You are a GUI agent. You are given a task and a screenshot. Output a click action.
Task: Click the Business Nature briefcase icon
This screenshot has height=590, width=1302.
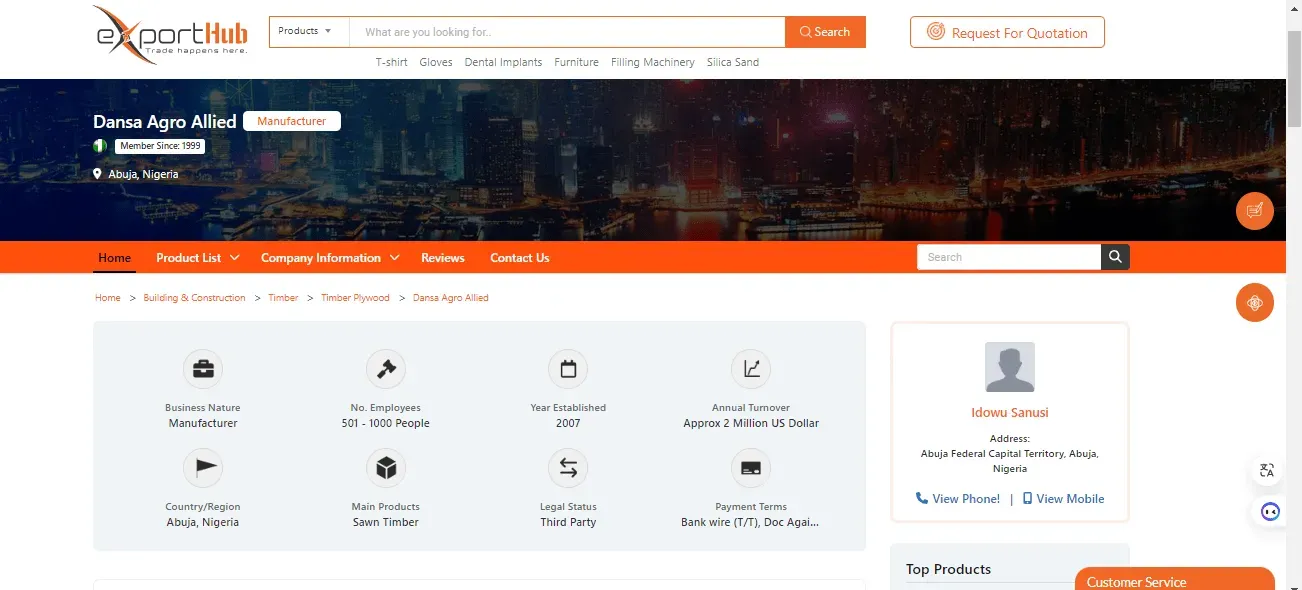(x=203, y=369)
